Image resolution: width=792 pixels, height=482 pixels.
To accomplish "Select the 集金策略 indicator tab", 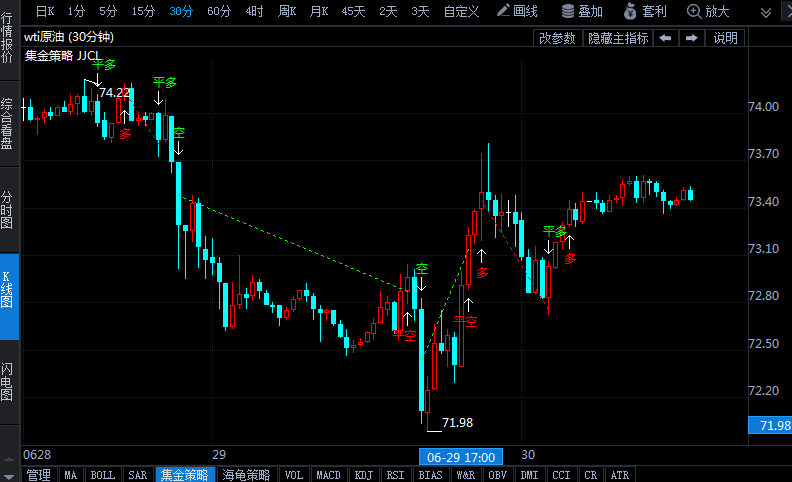I will [185, 475].
